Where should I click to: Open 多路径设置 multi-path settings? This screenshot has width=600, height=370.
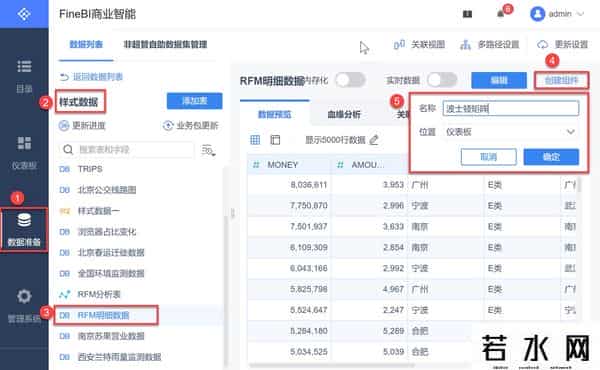point(489,45)
